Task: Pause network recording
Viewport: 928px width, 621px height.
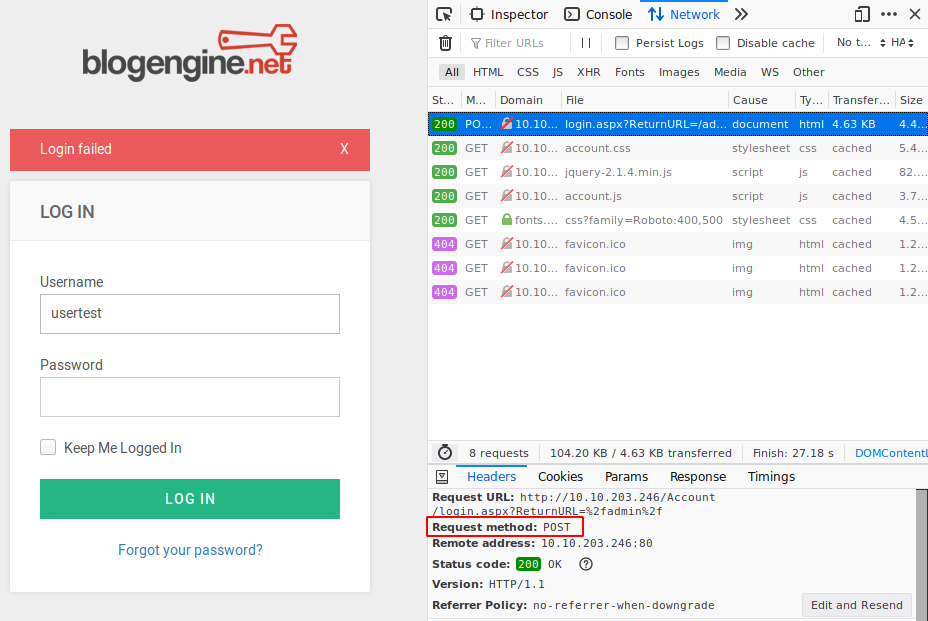Action: 586,43
